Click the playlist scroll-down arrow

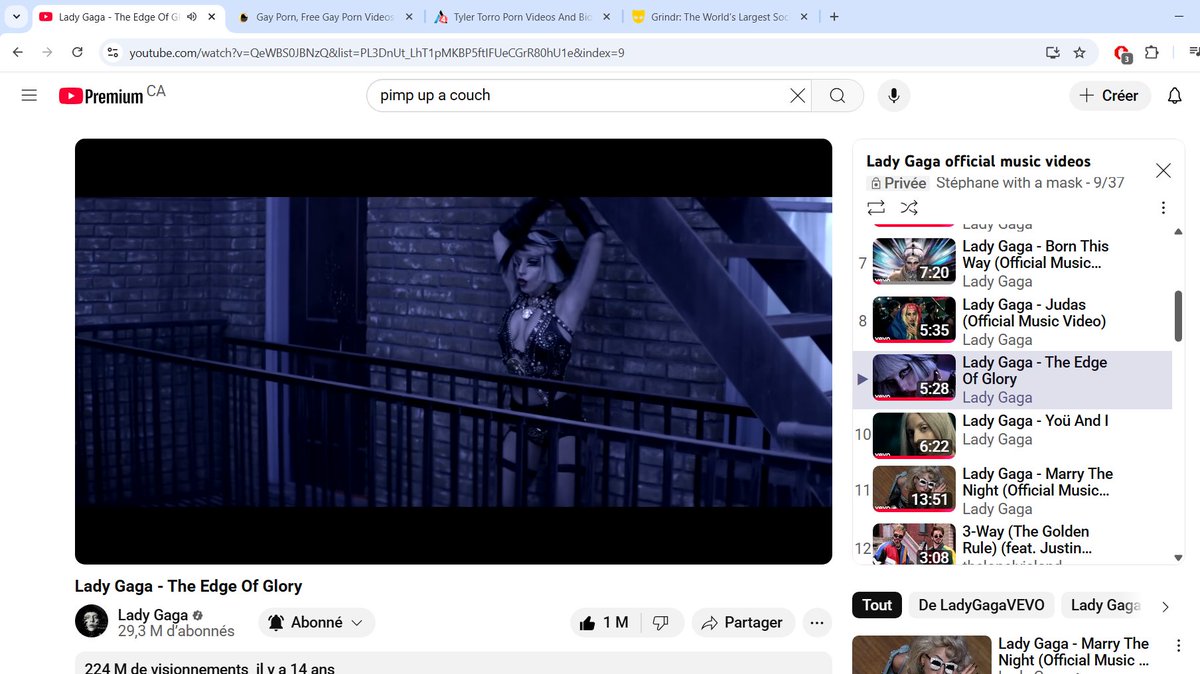(1178, 558)
